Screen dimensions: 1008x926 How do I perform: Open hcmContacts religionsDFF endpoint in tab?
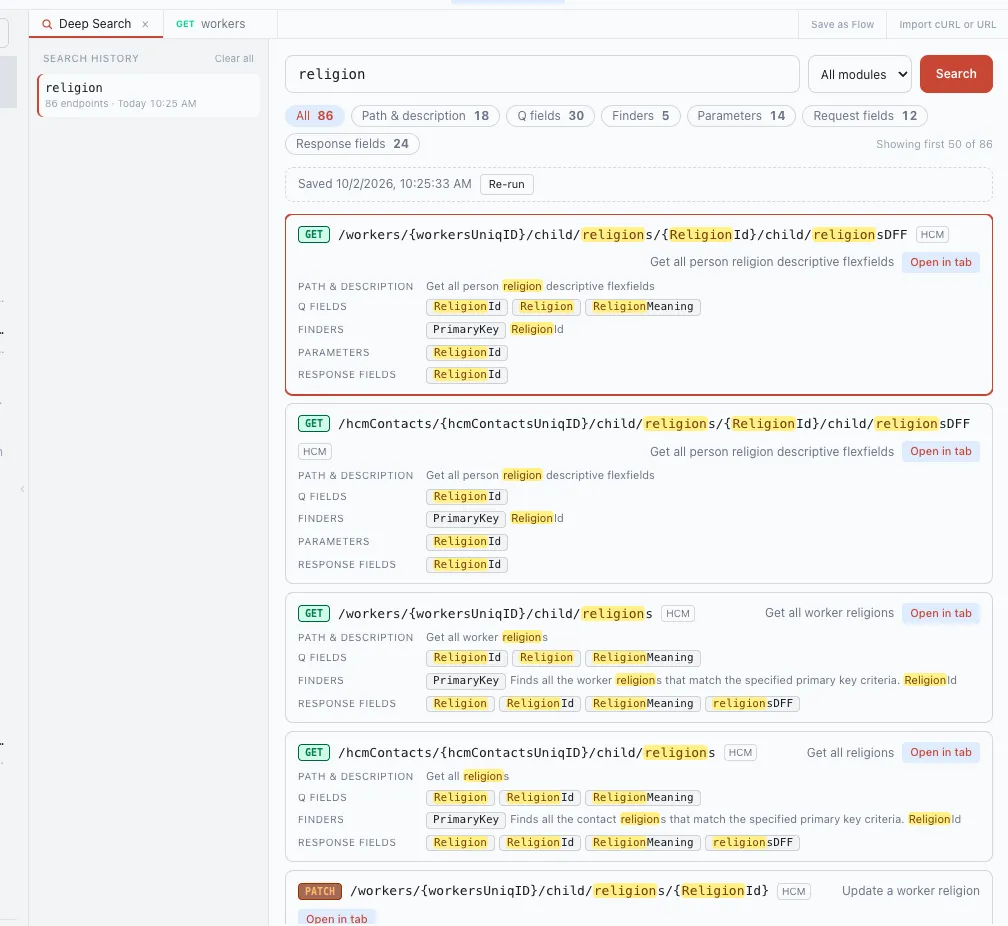tap(940, 451)
